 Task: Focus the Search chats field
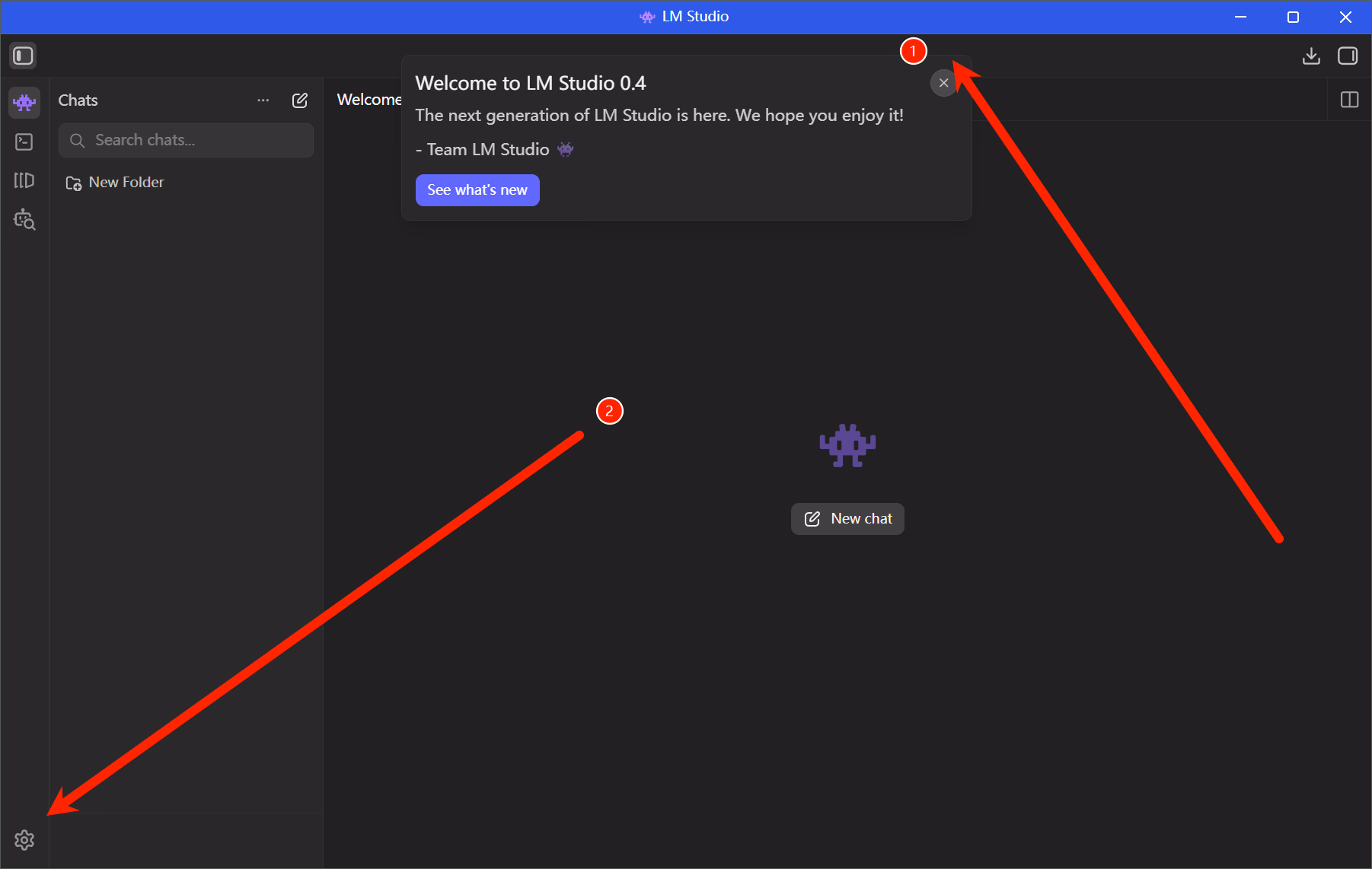click(x=186, y=140)
